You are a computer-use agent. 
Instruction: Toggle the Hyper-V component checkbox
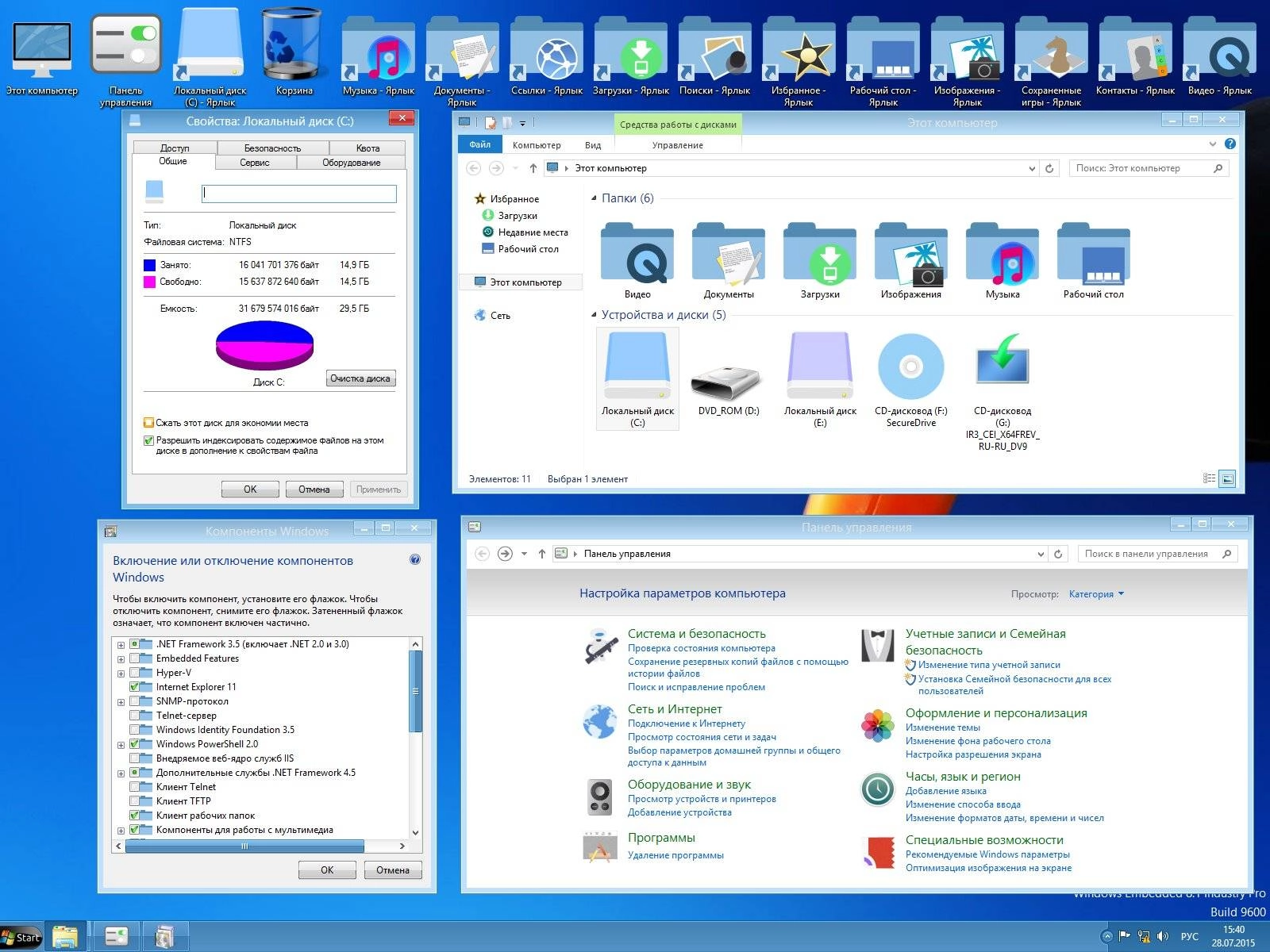point(135,673)
